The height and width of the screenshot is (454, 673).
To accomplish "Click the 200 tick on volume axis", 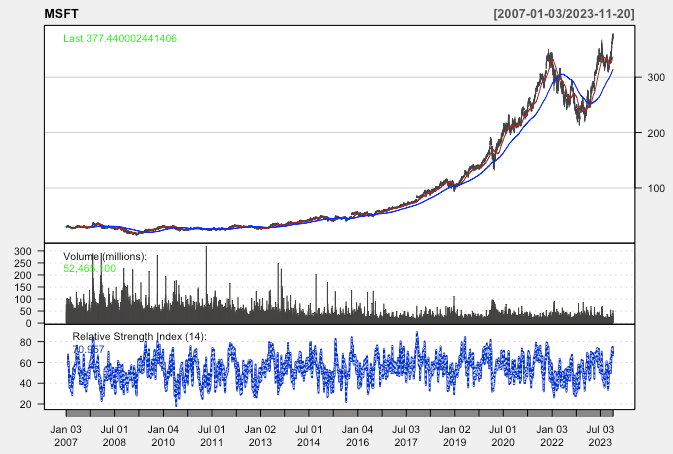I will [x=23, y=275].
